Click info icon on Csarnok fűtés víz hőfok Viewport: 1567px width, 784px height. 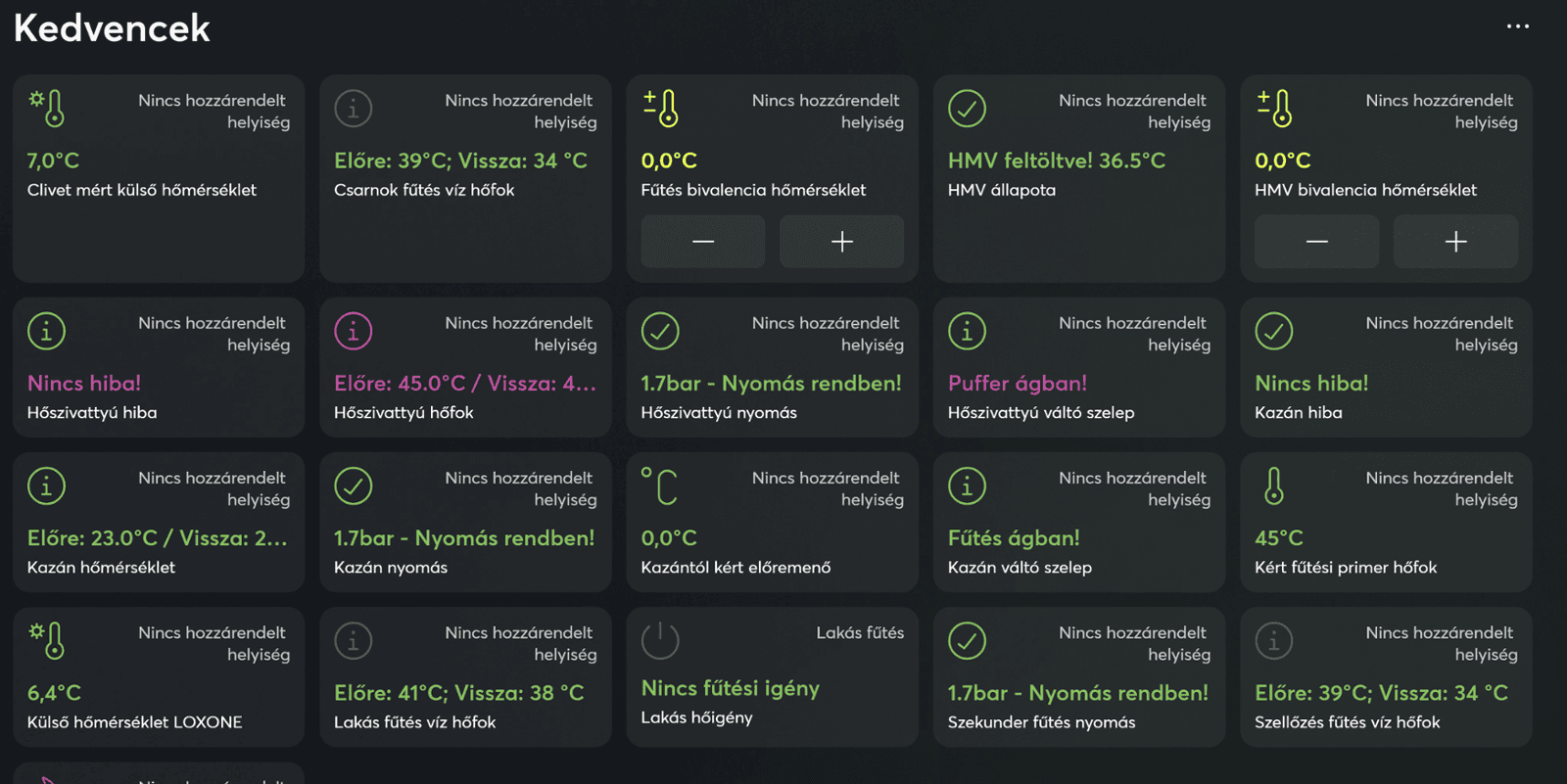click(x=353, y=108)
